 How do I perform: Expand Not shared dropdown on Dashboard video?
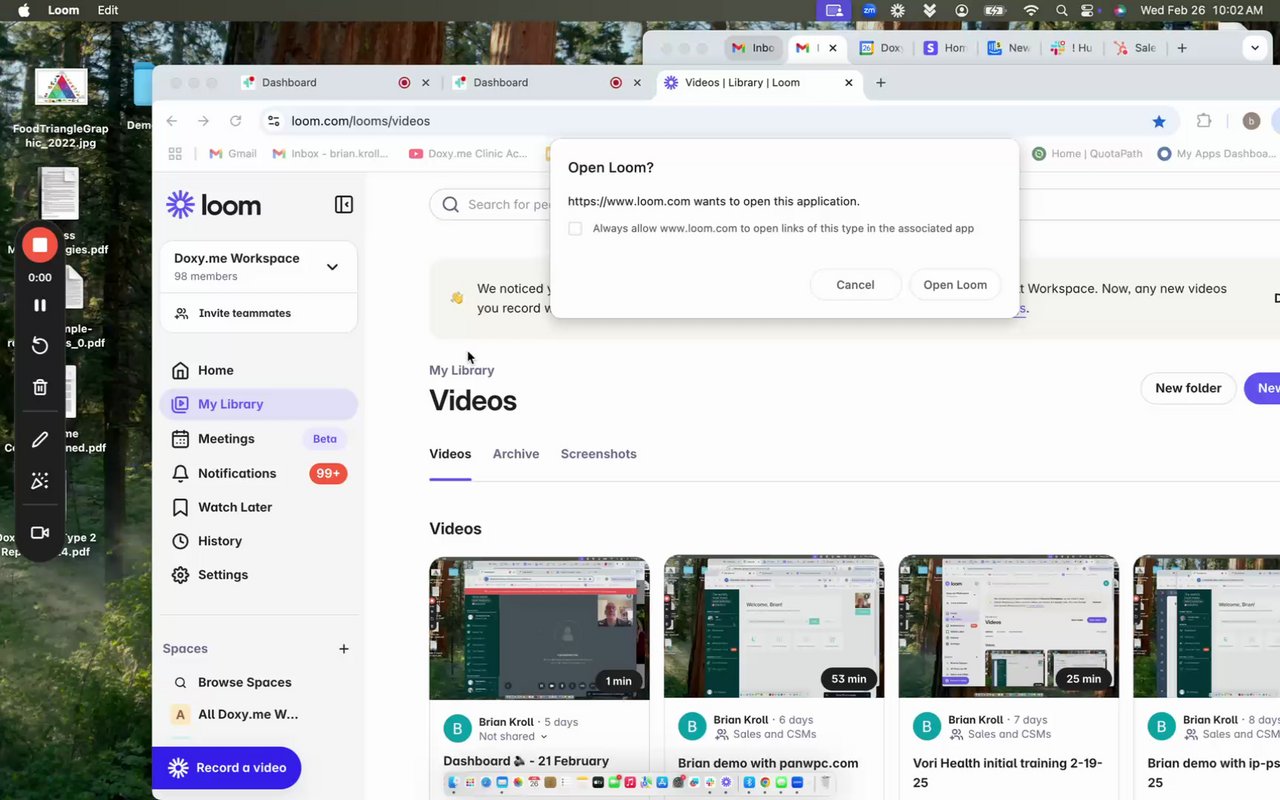tap(513, 736)
